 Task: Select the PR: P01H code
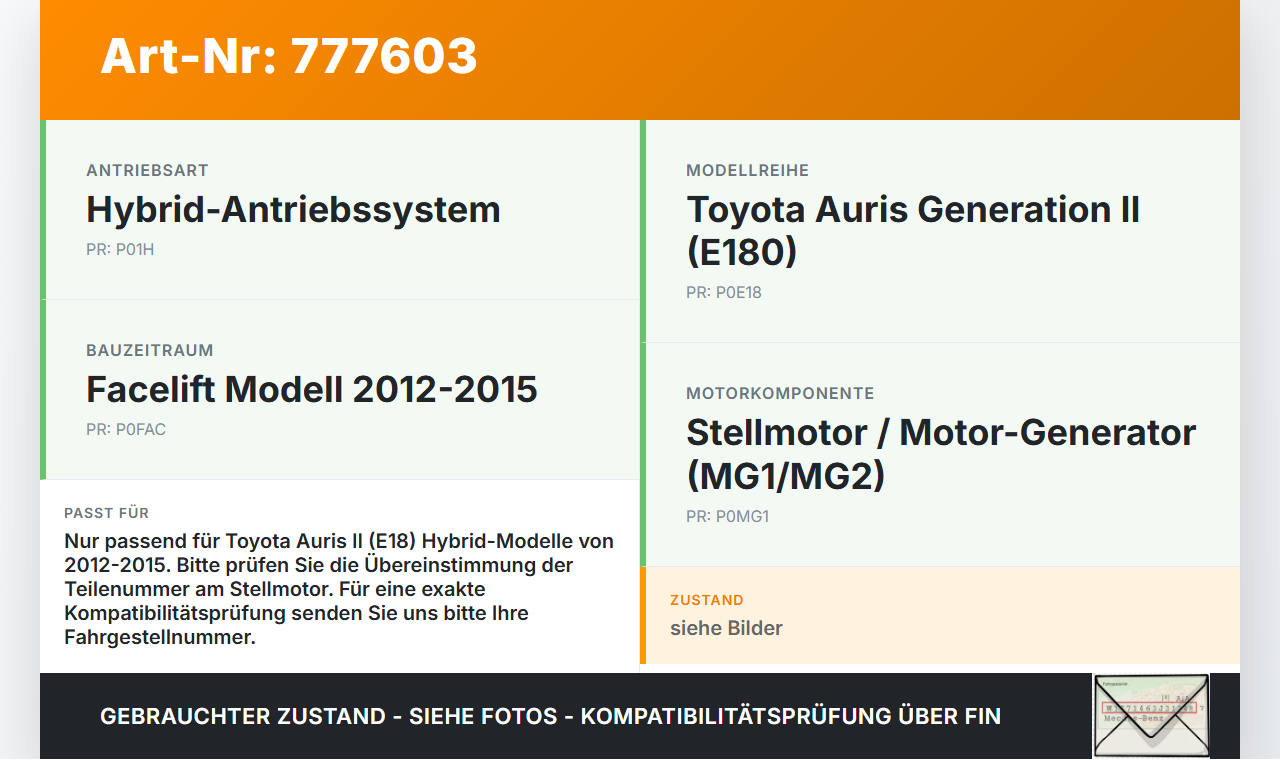(x=120, y=250)
